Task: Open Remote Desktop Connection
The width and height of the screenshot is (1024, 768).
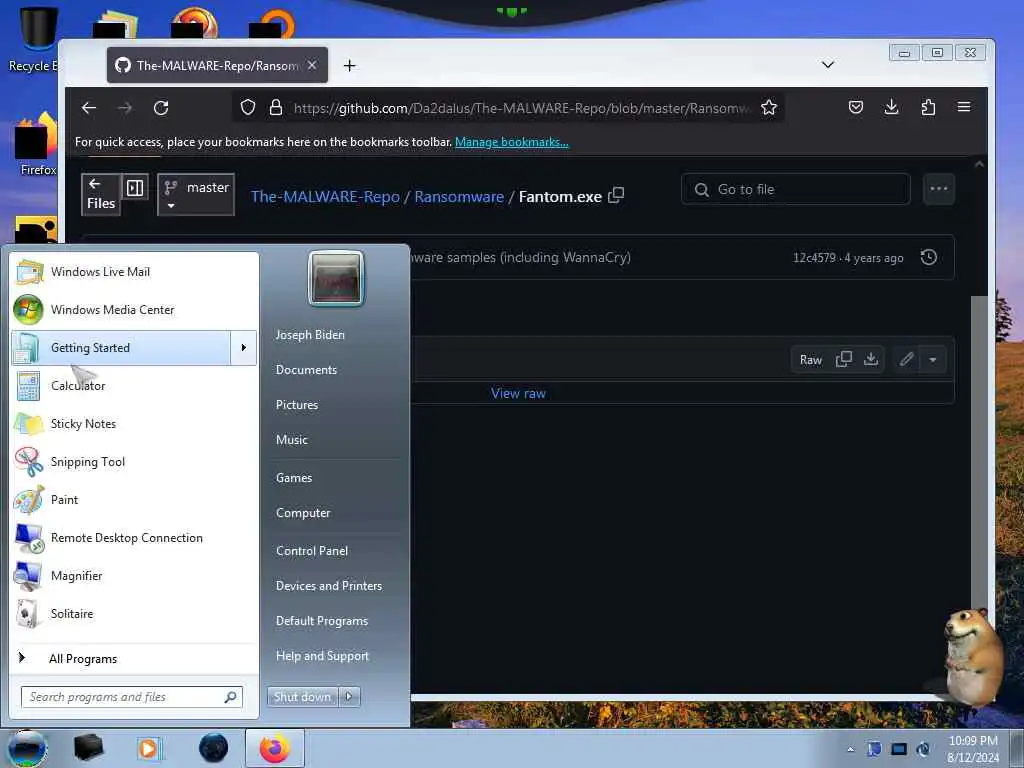Action: click(x=134, y=537)
